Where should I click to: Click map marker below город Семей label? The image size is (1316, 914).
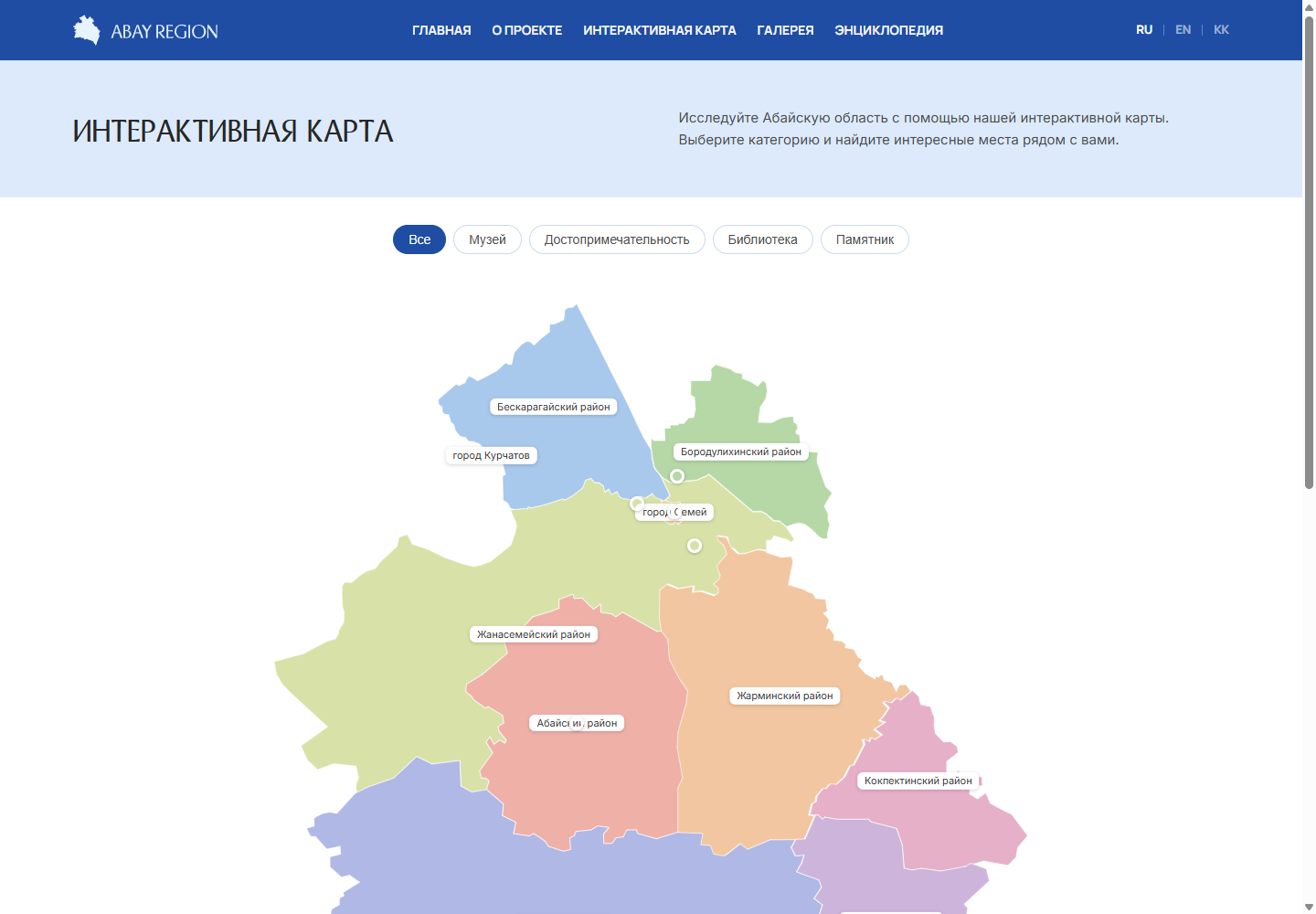point(695,546)
